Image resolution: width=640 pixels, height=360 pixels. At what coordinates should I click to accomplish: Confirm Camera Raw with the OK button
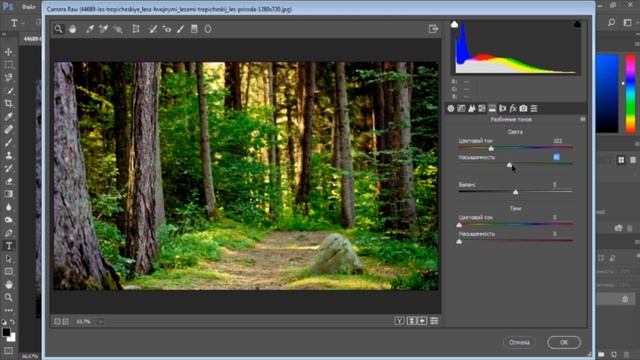[564, 342]
